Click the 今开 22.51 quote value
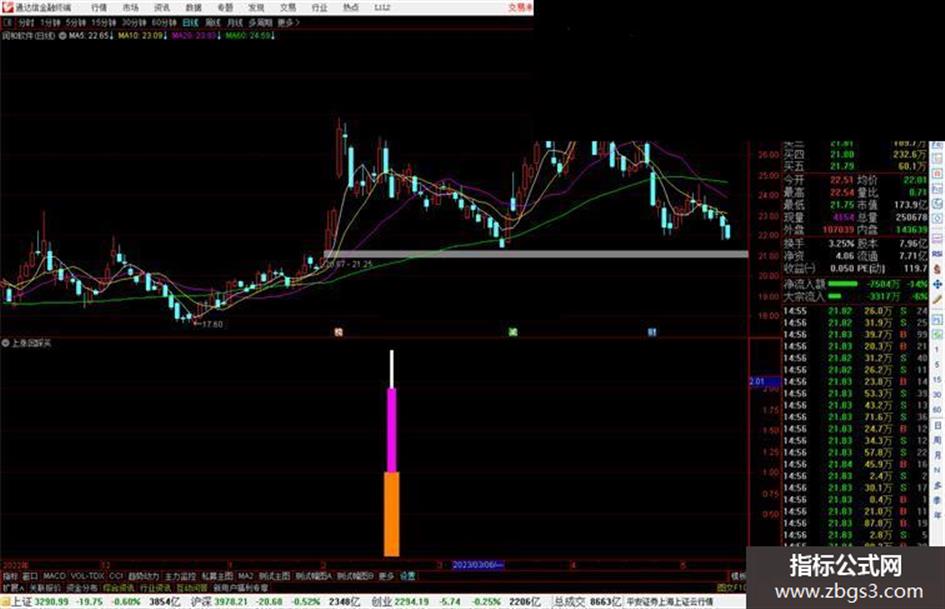 (x=842, y=180)
